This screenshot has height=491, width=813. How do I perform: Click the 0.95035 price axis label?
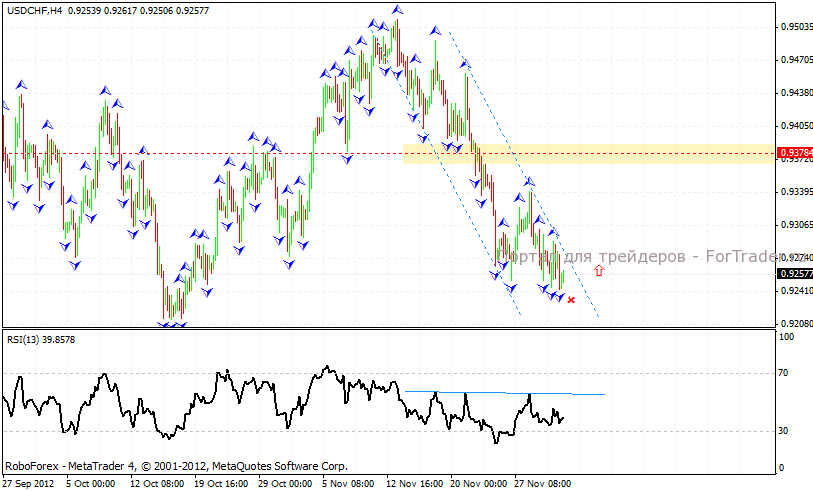tap(795, 27)
